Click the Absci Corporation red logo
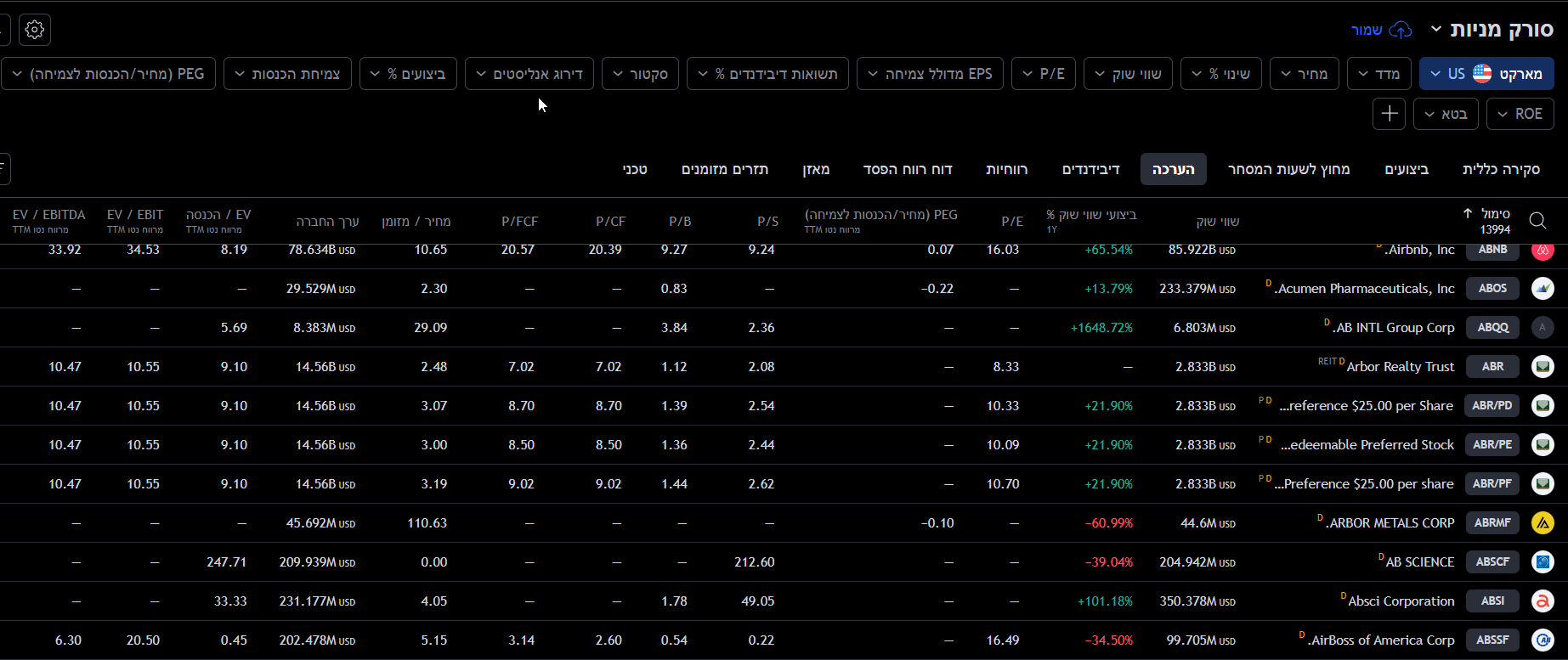The width and height of the screenshot is (1568, 660). click(1543, 601)
